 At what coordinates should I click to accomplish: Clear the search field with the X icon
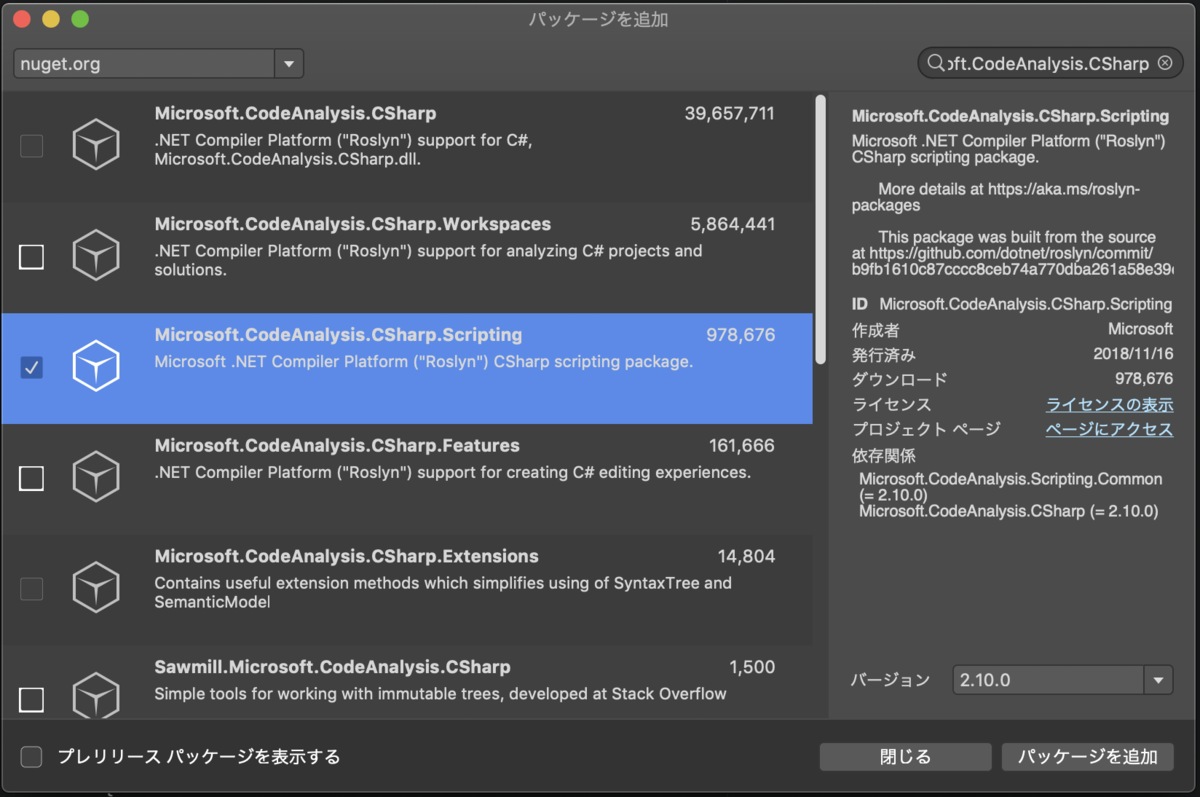pyautogui.click(x=1165, y=63)
